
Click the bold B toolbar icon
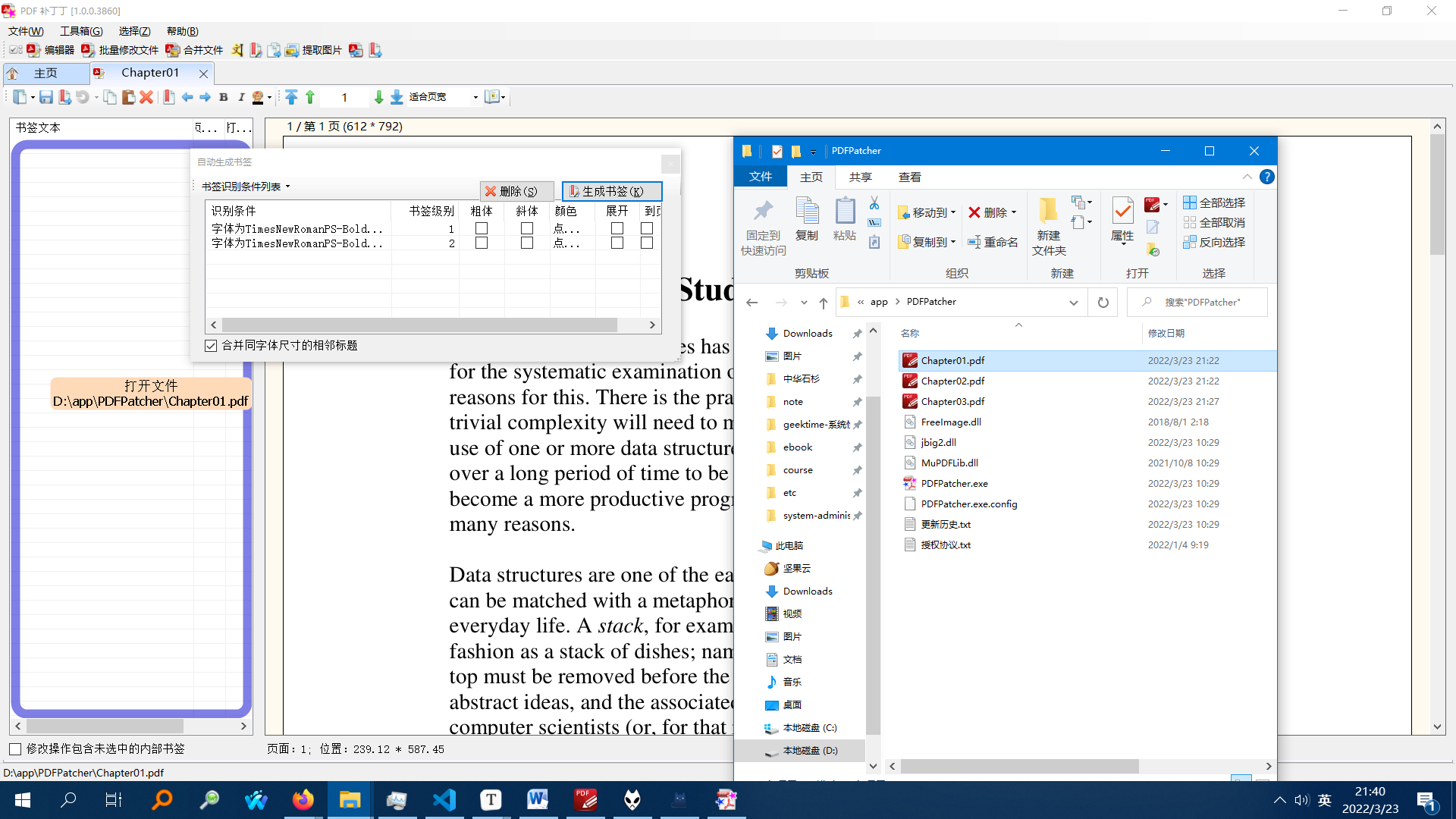click(x=224, y=97)
